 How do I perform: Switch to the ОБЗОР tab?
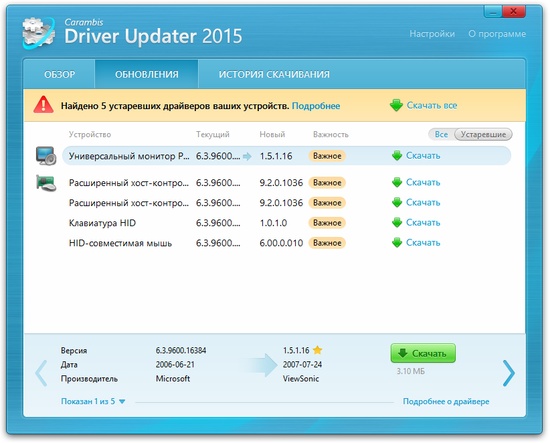[x=59, y=74]
